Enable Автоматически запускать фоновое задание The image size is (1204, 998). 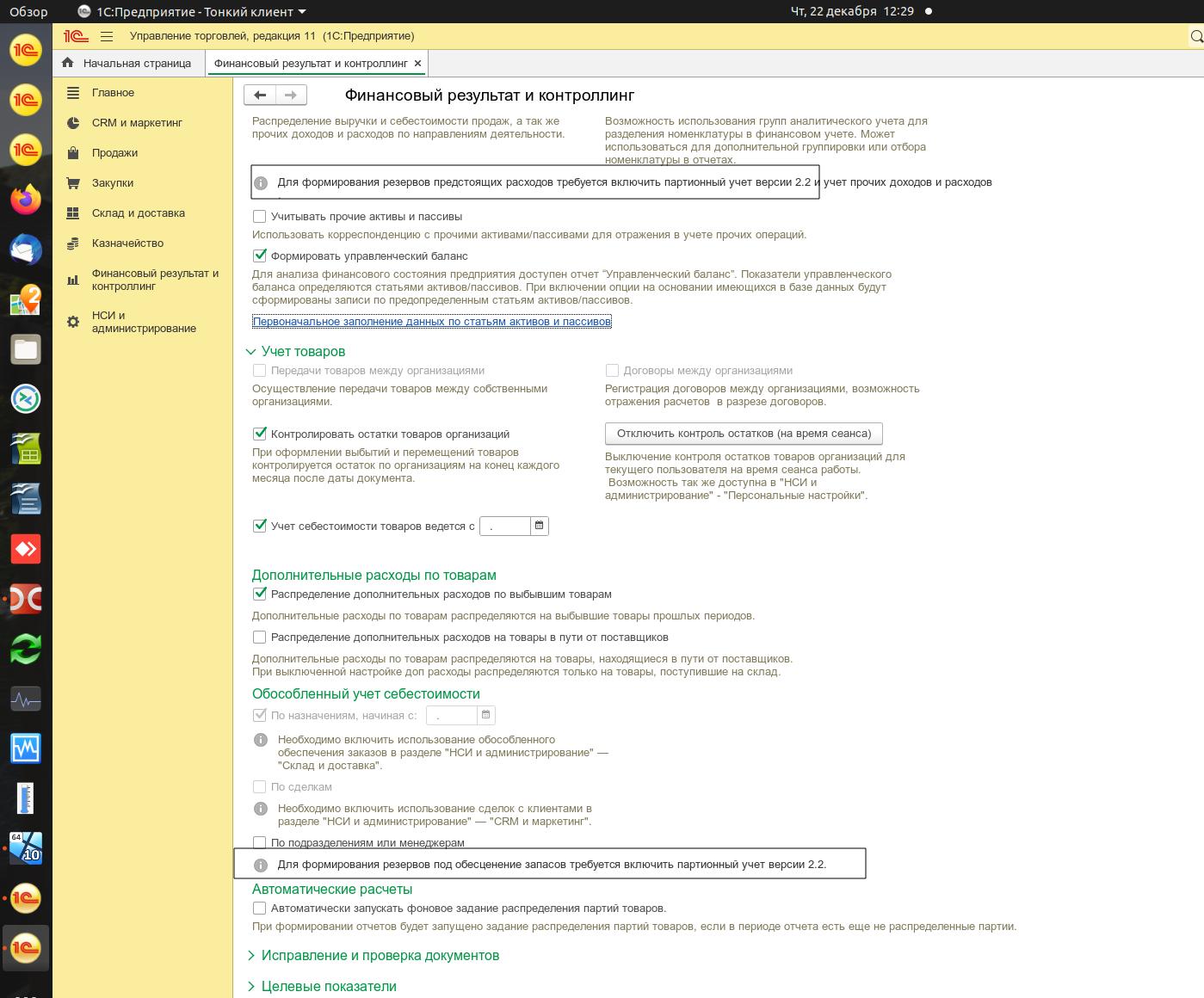coord(259,908)
